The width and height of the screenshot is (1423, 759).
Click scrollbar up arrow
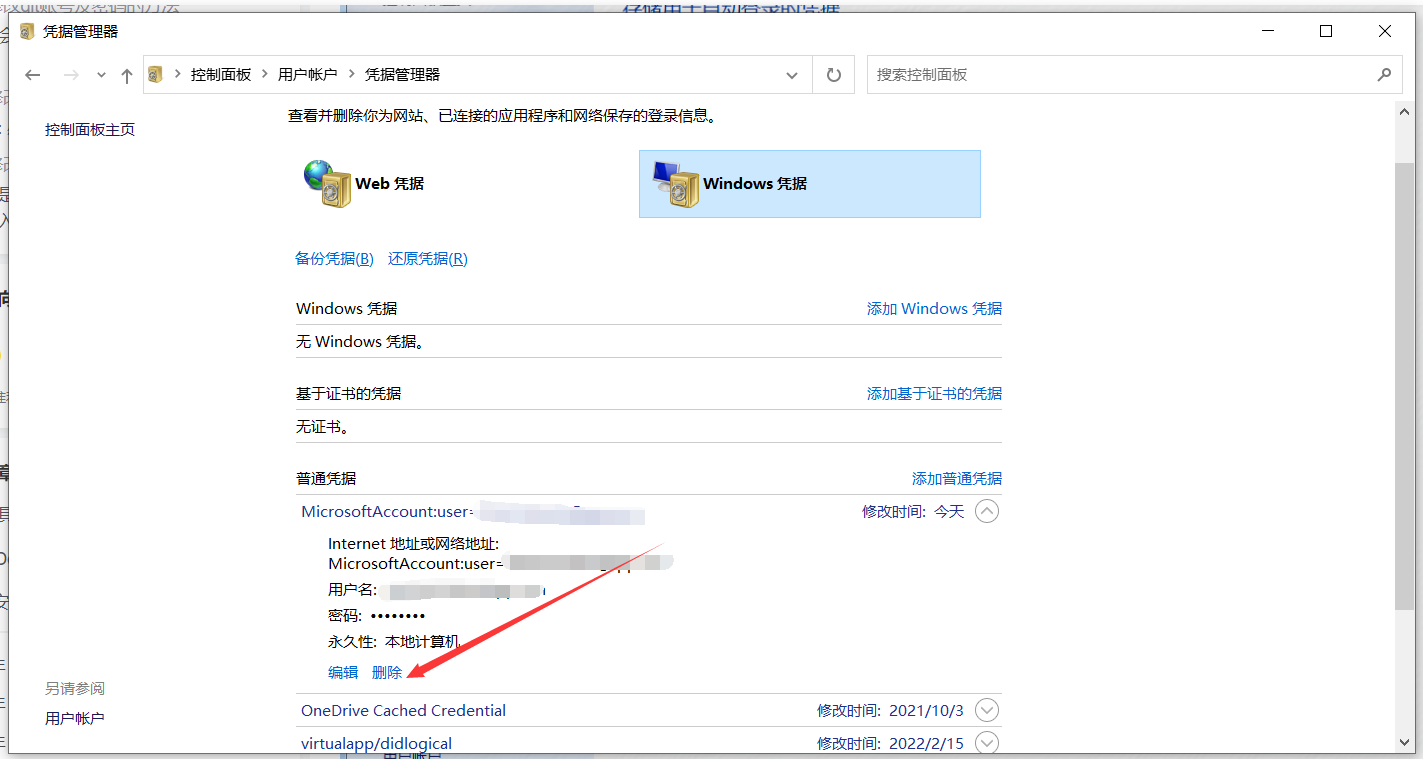[x=1404, y=110]
